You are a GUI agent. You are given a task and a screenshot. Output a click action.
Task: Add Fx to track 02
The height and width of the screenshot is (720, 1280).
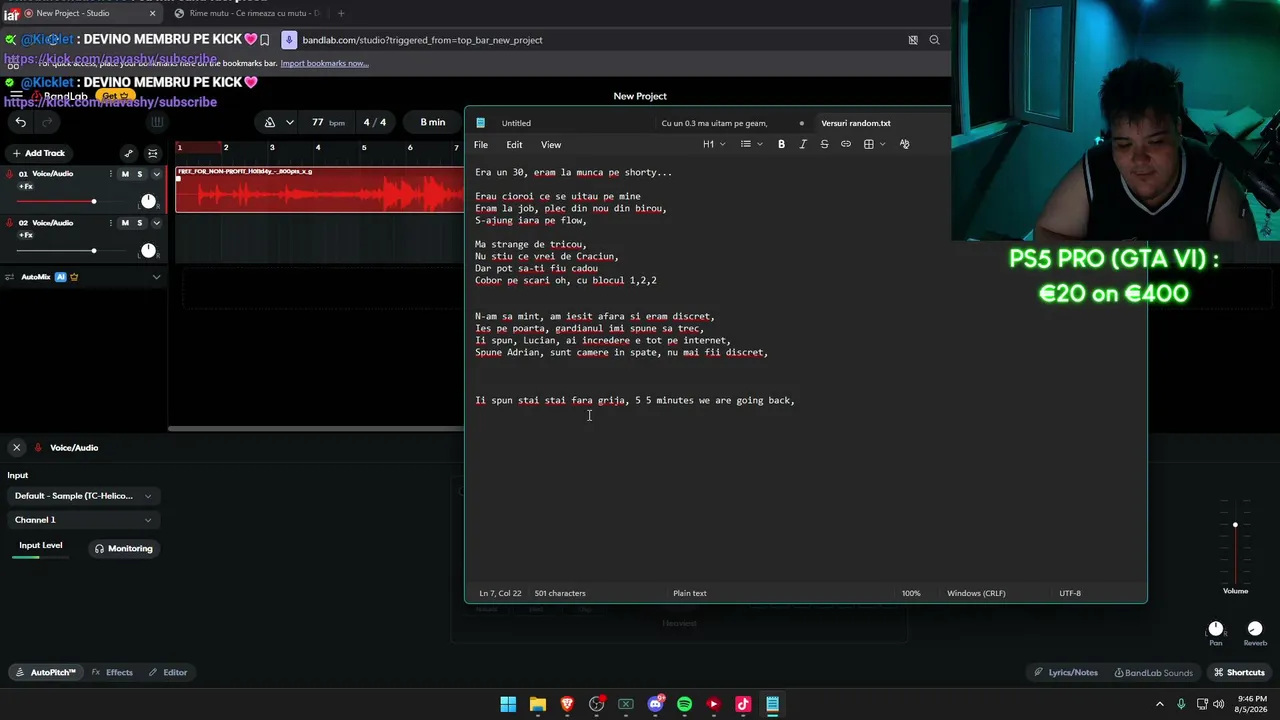click(x=26, y=236)
